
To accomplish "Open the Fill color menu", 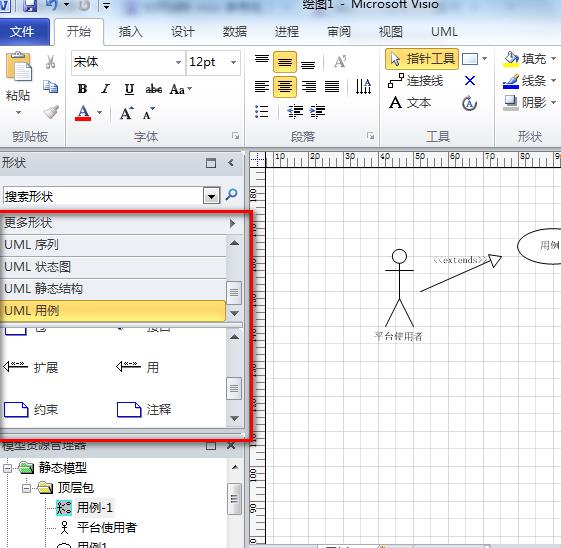I will [529, 59].
